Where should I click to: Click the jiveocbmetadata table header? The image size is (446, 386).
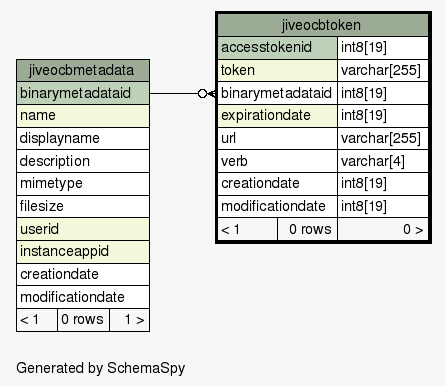[x=83, y=71]
